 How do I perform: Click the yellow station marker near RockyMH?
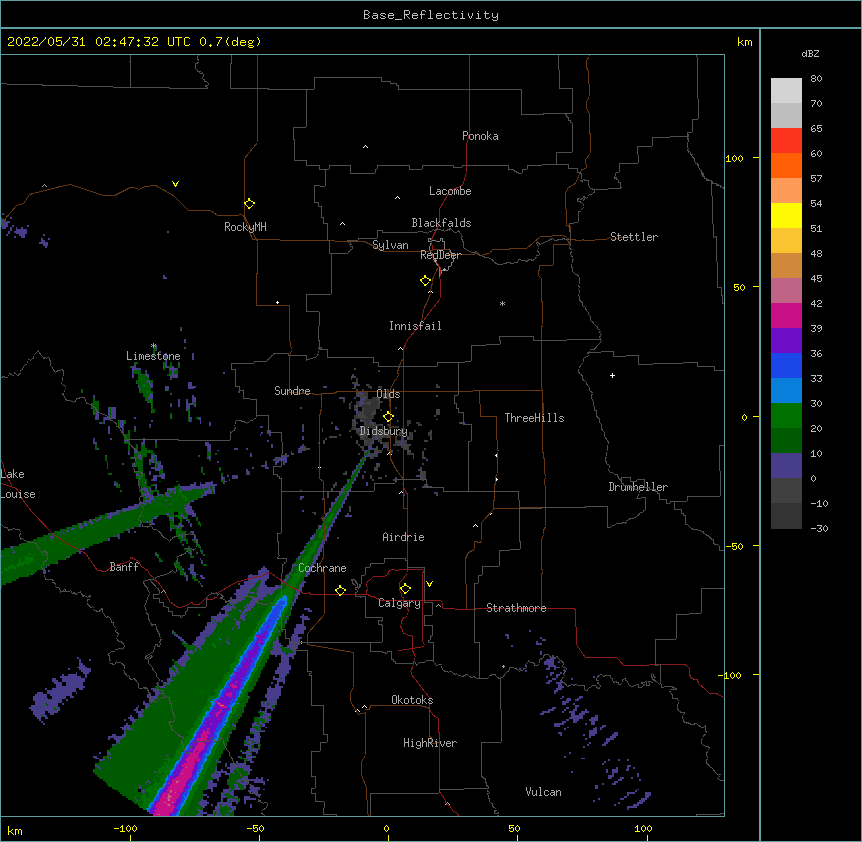click(x=249, y=204)
